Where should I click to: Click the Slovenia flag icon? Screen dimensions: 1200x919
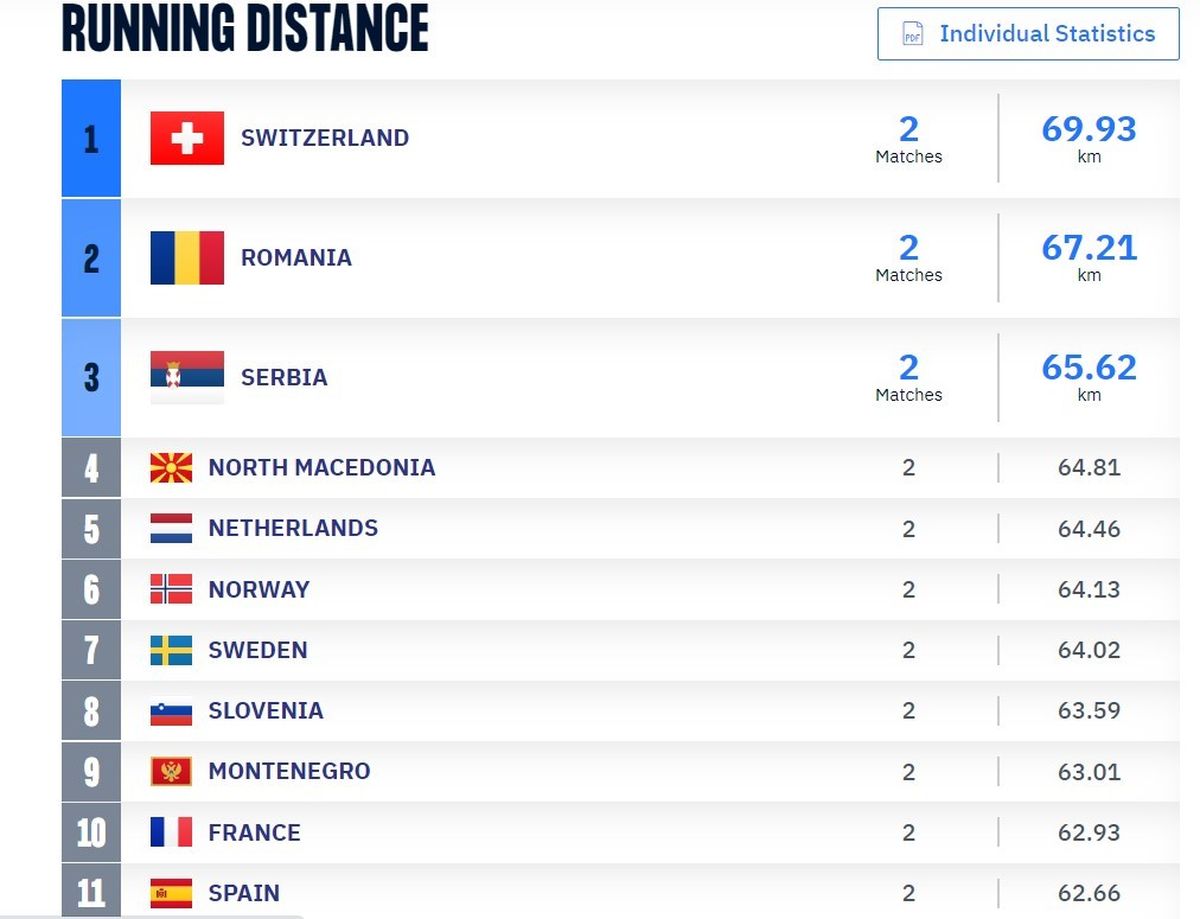pyautogui.click(x=171, y=711)
